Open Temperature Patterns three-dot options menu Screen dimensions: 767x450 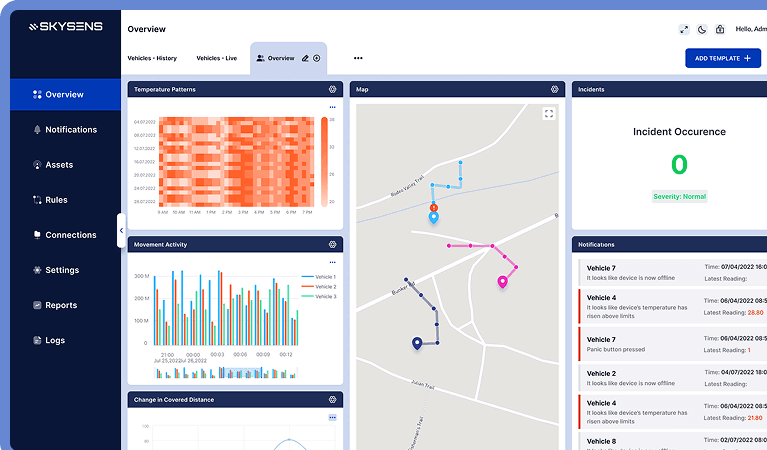point(332,107)
